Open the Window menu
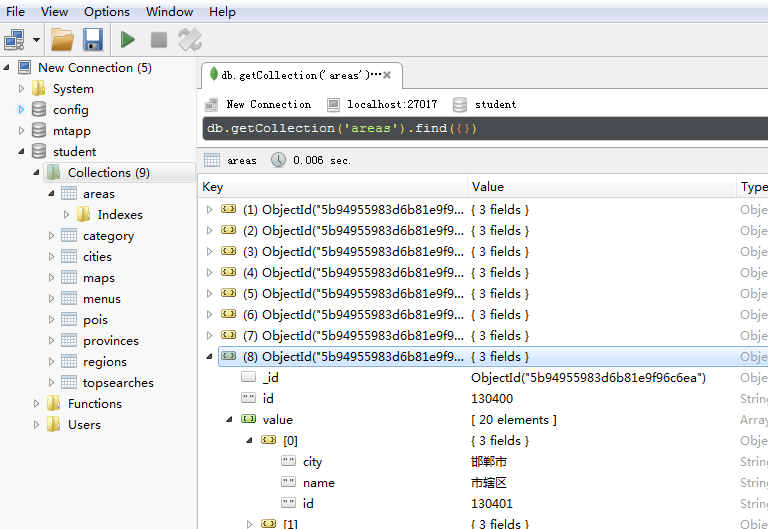768x529 pixels. tap(169, 11)
